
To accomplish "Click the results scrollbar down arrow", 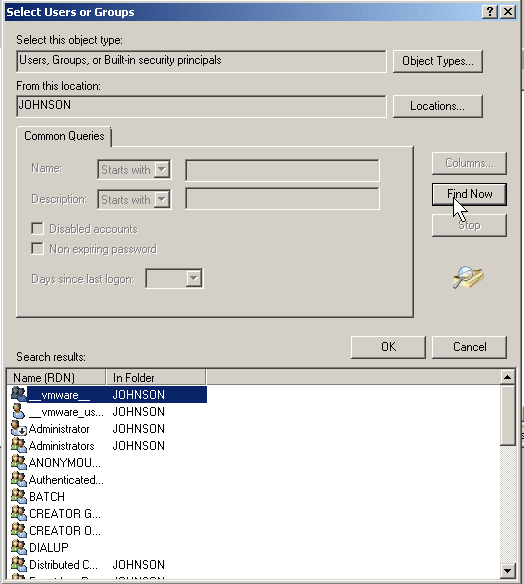I will point(508,570).
